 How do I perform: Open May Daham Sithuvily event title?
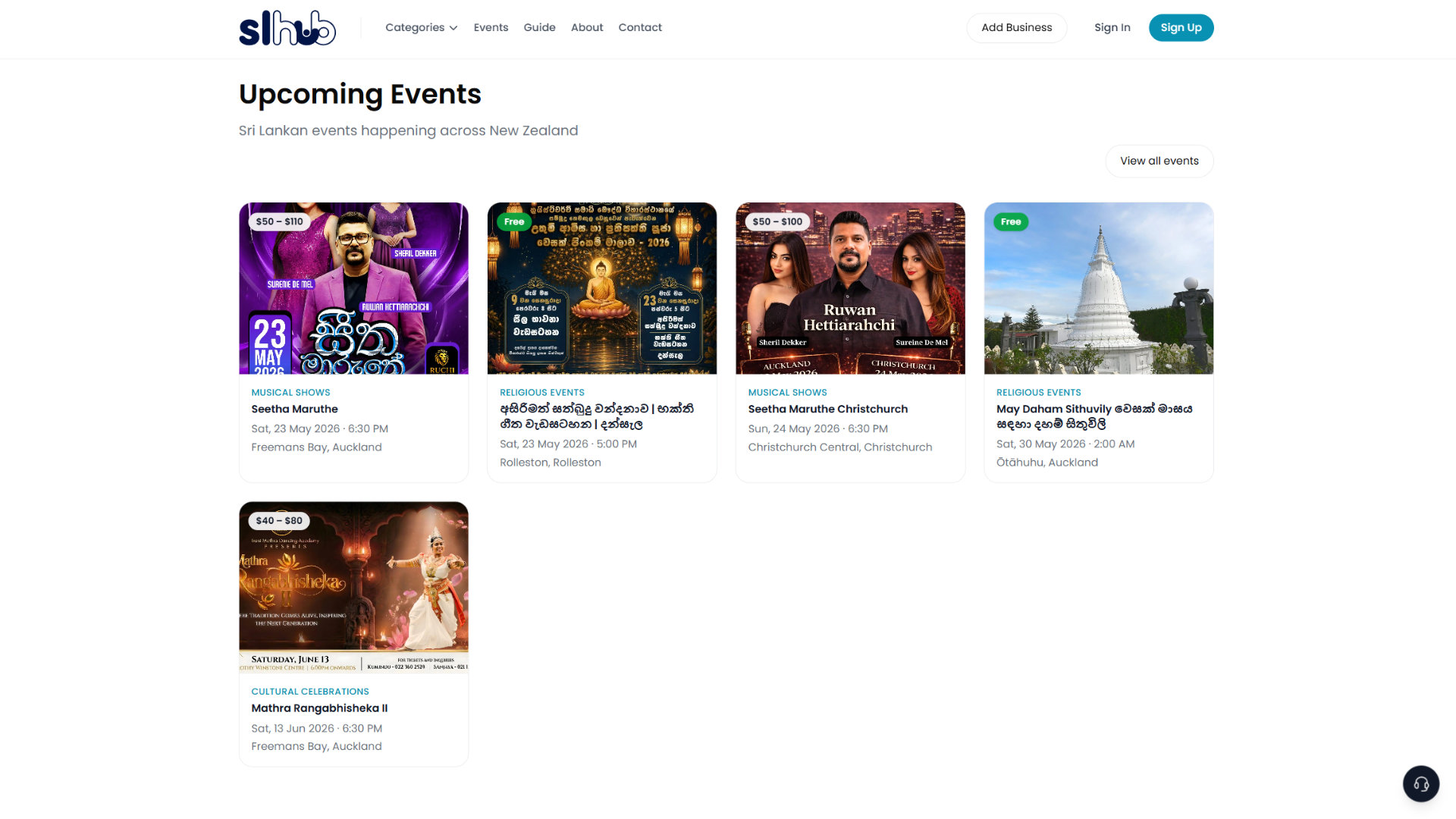tap(1094, 416)
